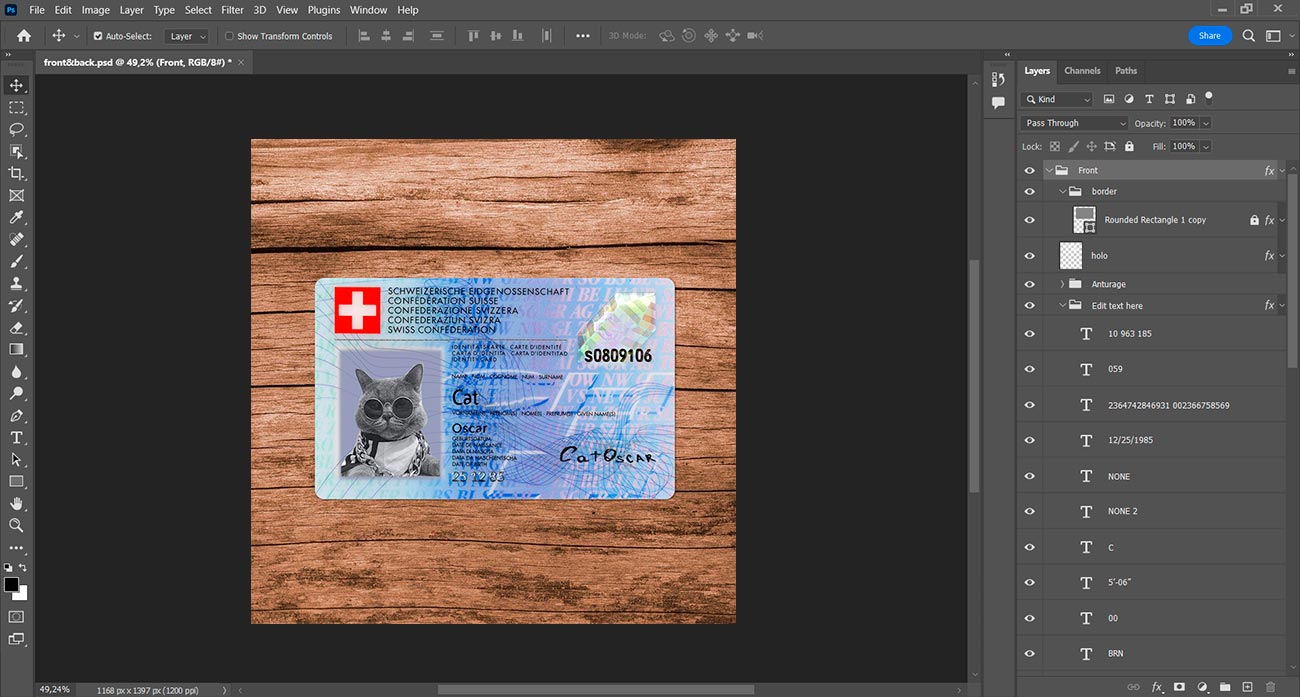
Task: Click the delete layer trash icon
Action: (1271, 687)
